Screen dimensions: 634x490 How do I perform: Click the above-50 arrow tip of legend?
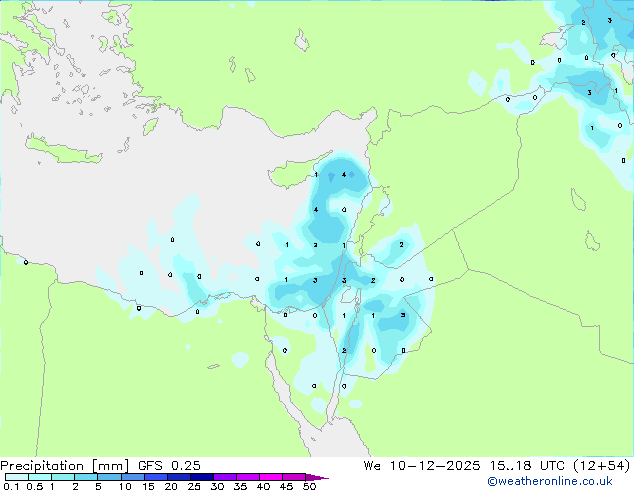point(317,478)
